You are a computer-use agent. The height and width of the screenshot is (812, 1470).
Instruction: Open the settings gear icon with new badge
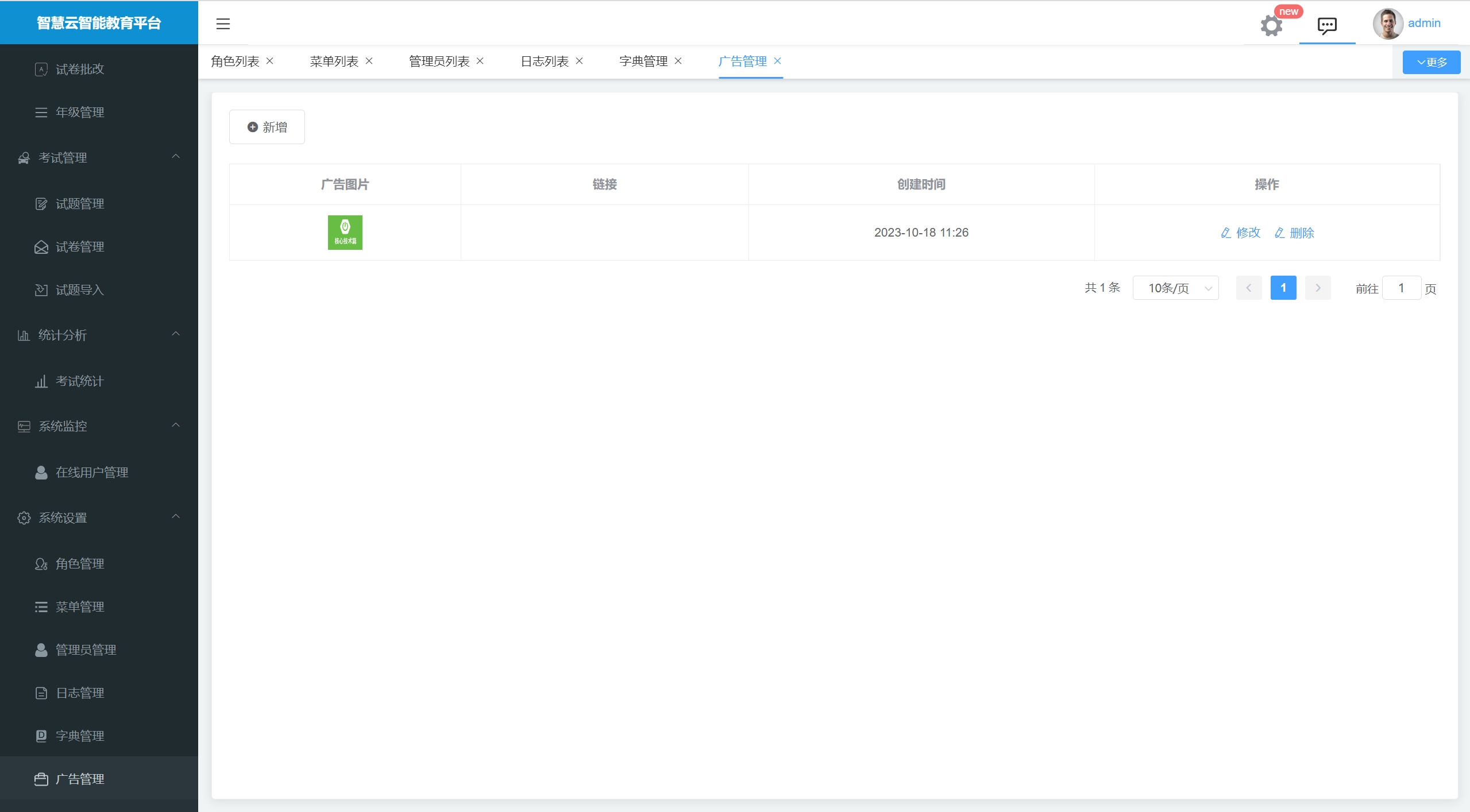pos(1271,25)
